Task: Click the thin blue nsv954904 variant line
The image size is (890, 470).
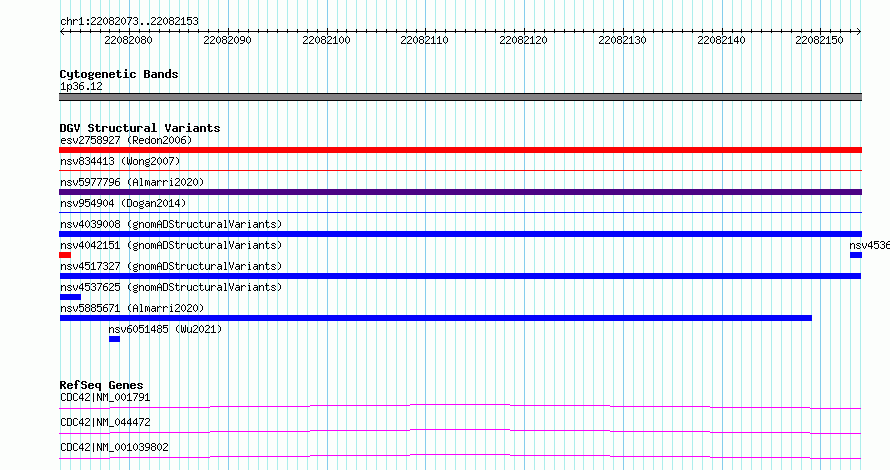Action: (x=460, y=212)
